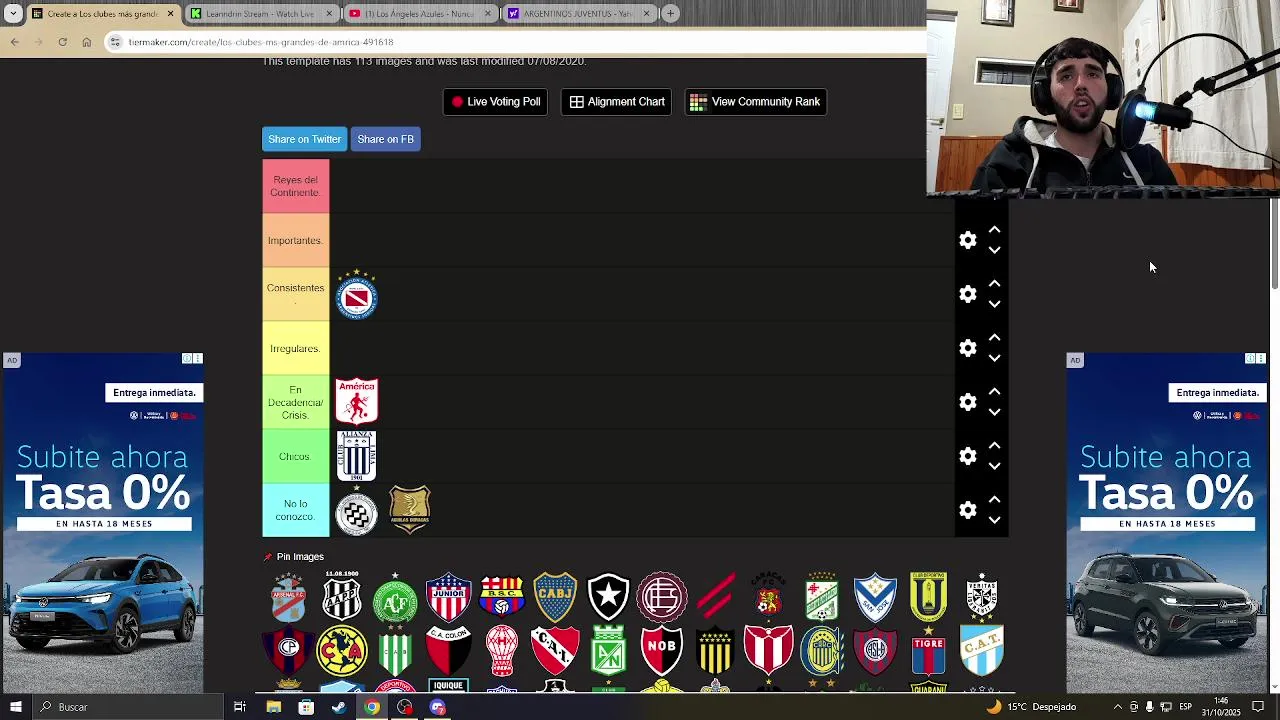This screenshot has width=1280, height=720.
Task: Share tier list on FB
Action: coord(385,139)
